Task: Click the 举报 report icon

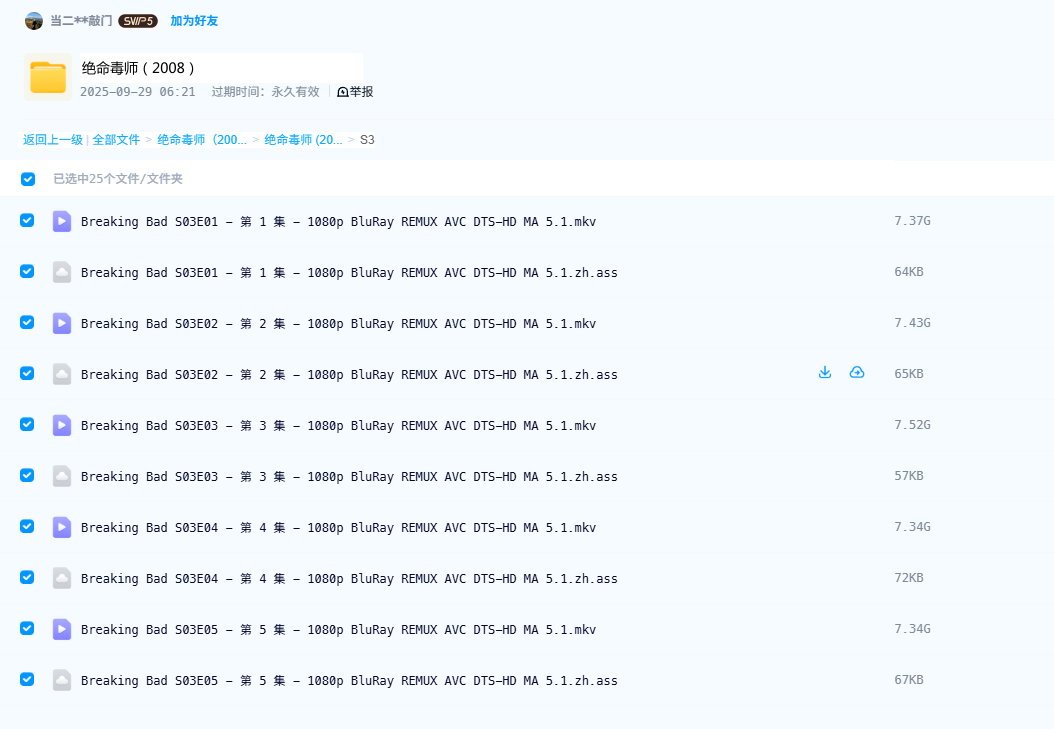Action: (343, 92)
